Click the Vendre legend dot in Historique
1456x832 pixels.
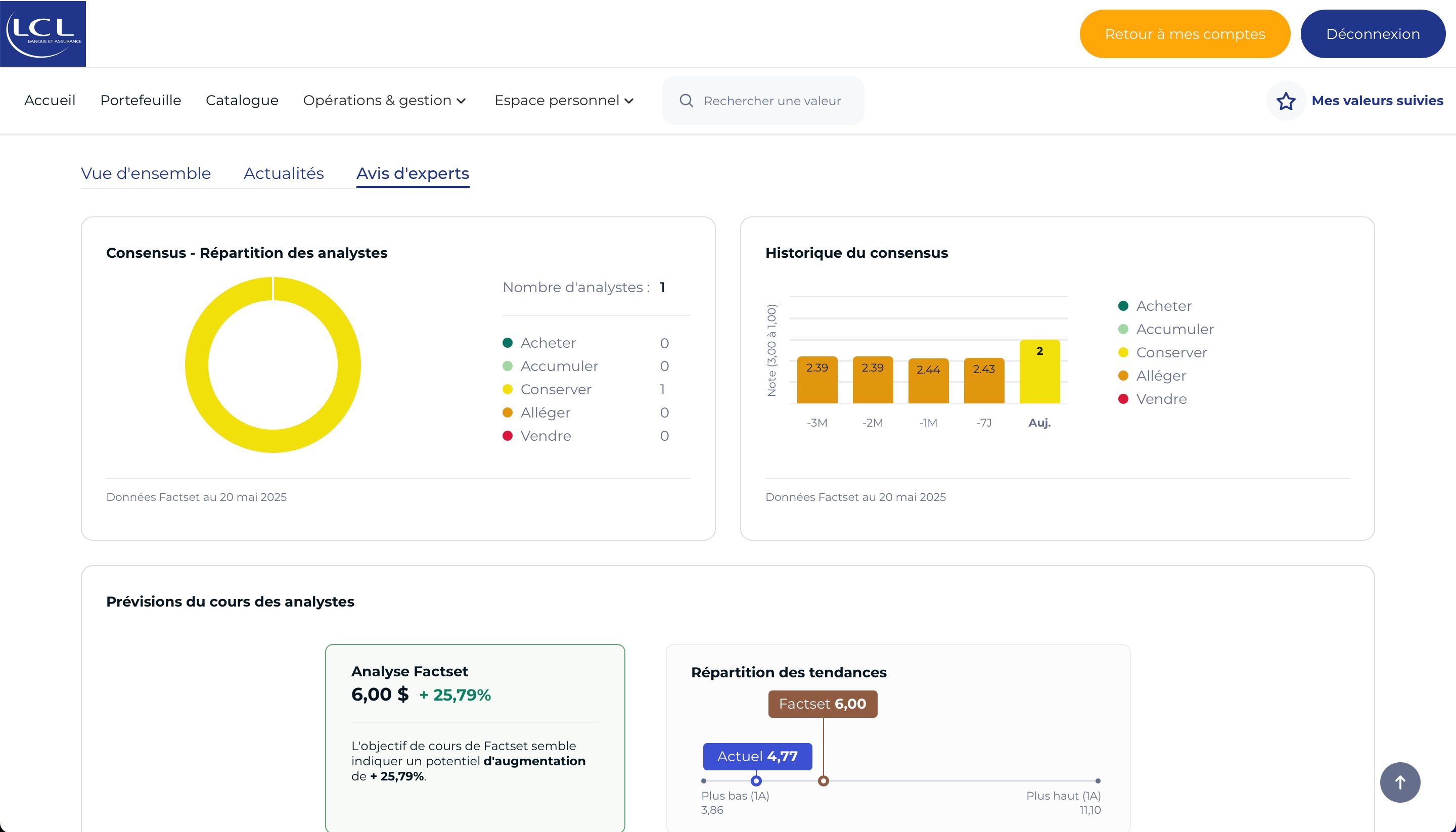click(1123, 399)
